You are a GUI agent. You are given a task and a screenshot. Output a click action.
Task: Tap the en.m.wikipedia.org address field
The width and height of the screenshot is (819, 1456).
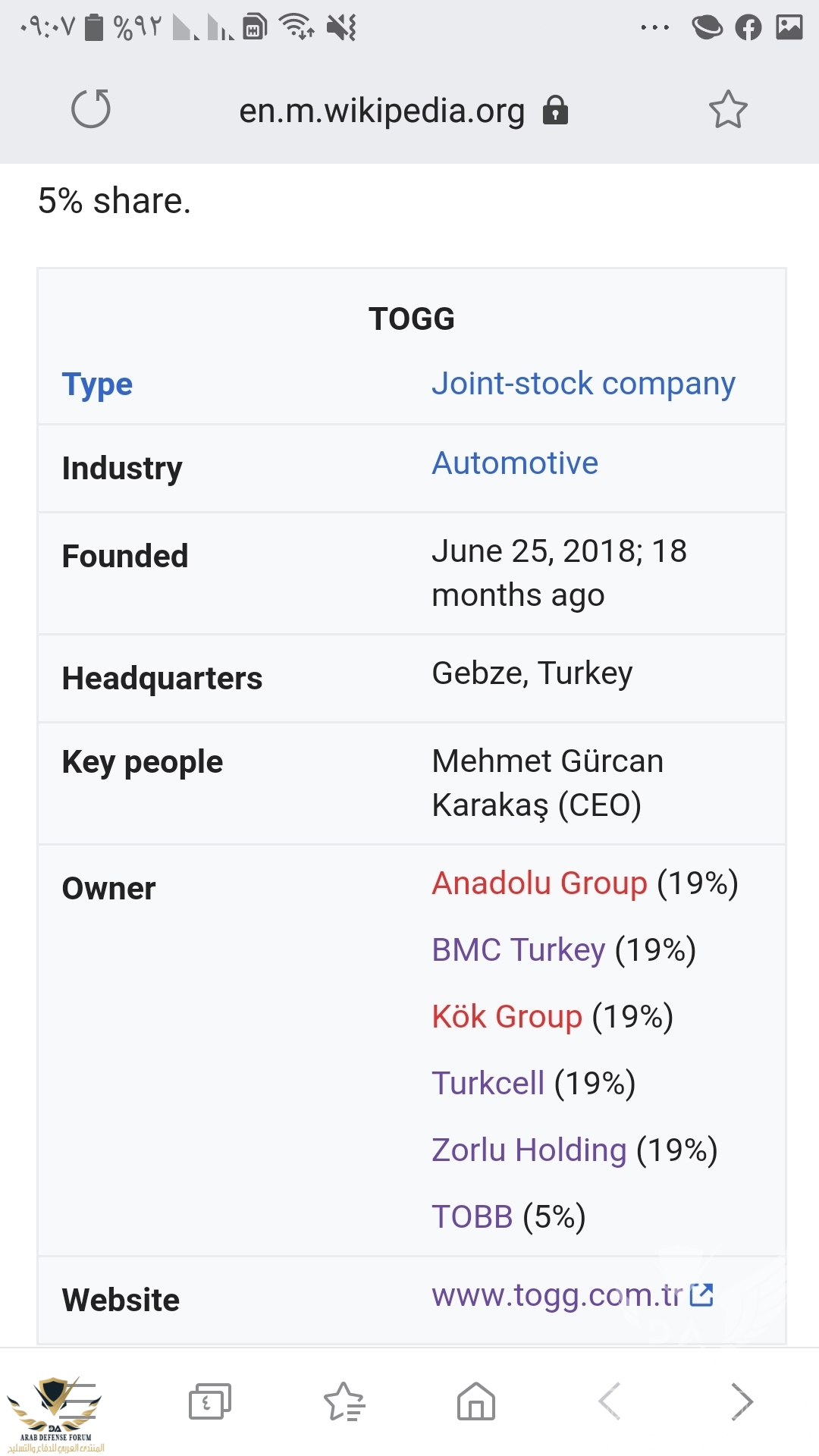point(381,111)
